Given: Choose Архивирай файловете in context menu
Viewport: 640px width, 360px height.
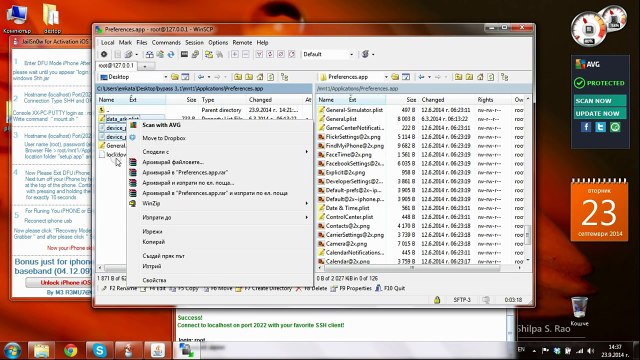Looking at the screenshot, I should coord(219,162).
